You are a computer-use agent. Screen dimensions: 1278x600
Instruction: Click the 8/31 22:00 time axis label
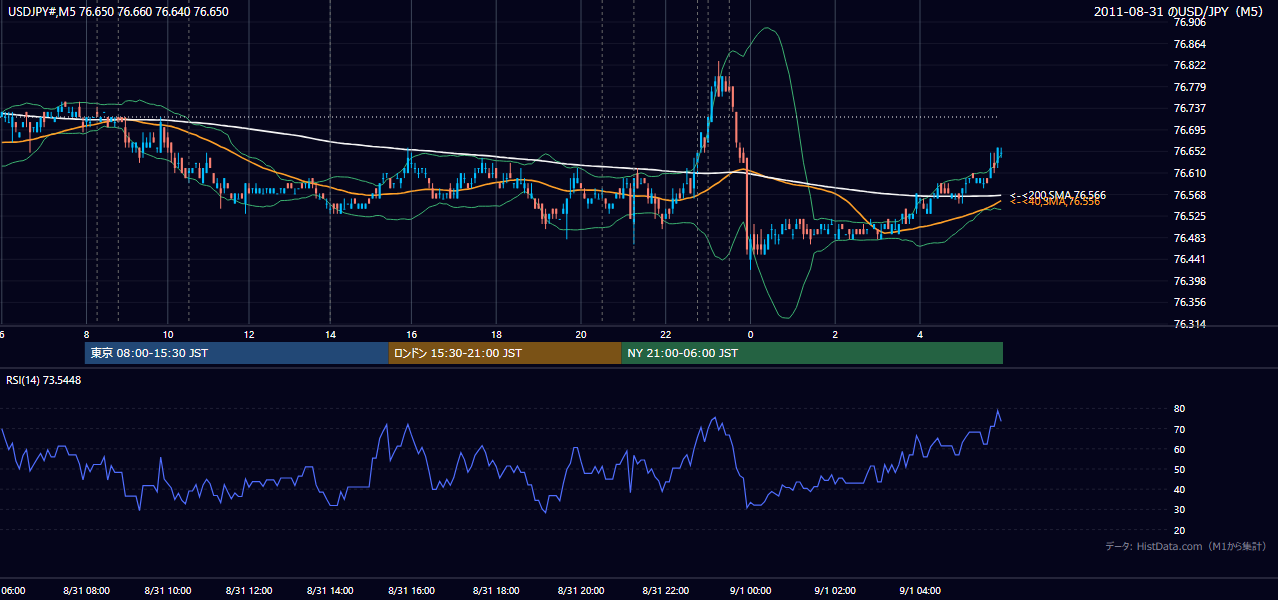coord(666,591)
